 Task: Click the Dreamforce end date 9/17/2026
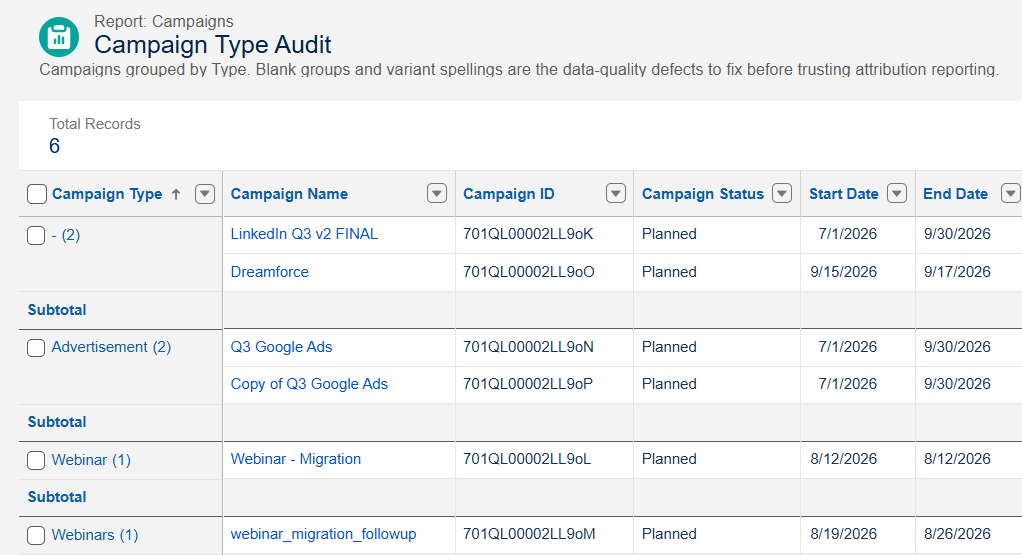pyautogui.click(x=957, y=272)
